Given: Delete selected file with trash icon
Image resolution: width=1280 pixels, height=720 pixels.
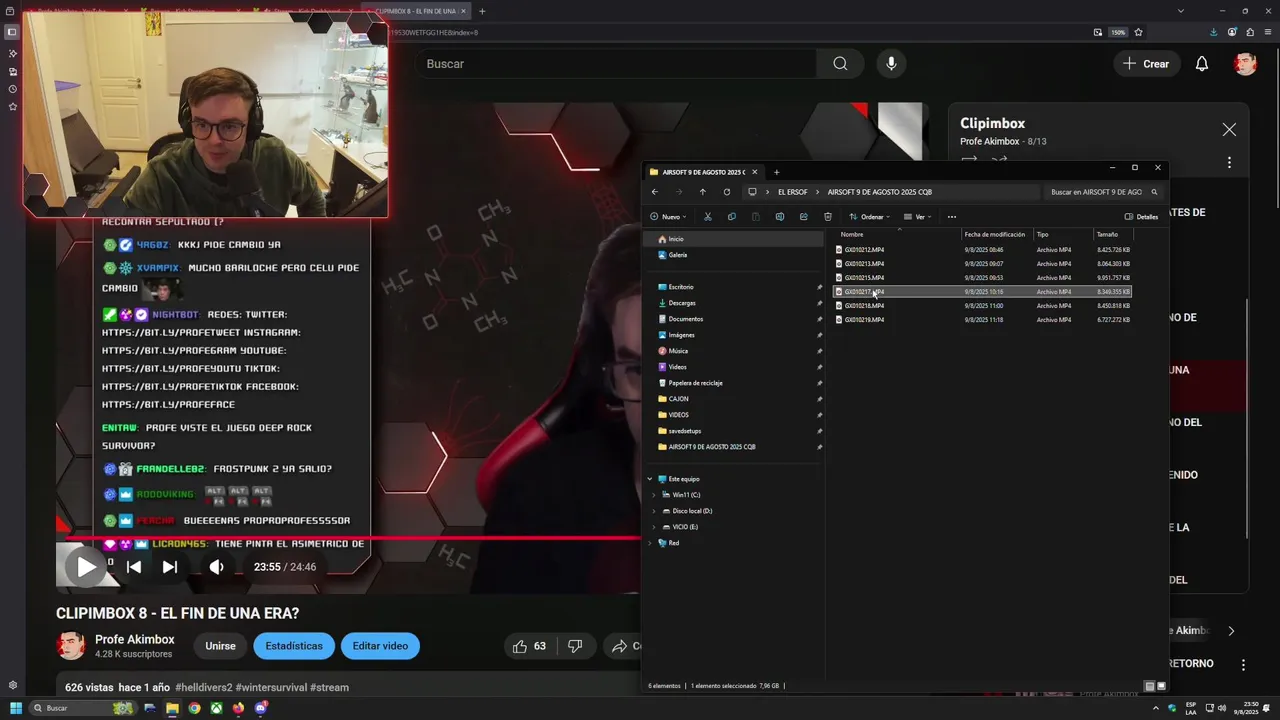Looking at the screenshot, I should 827,217.
